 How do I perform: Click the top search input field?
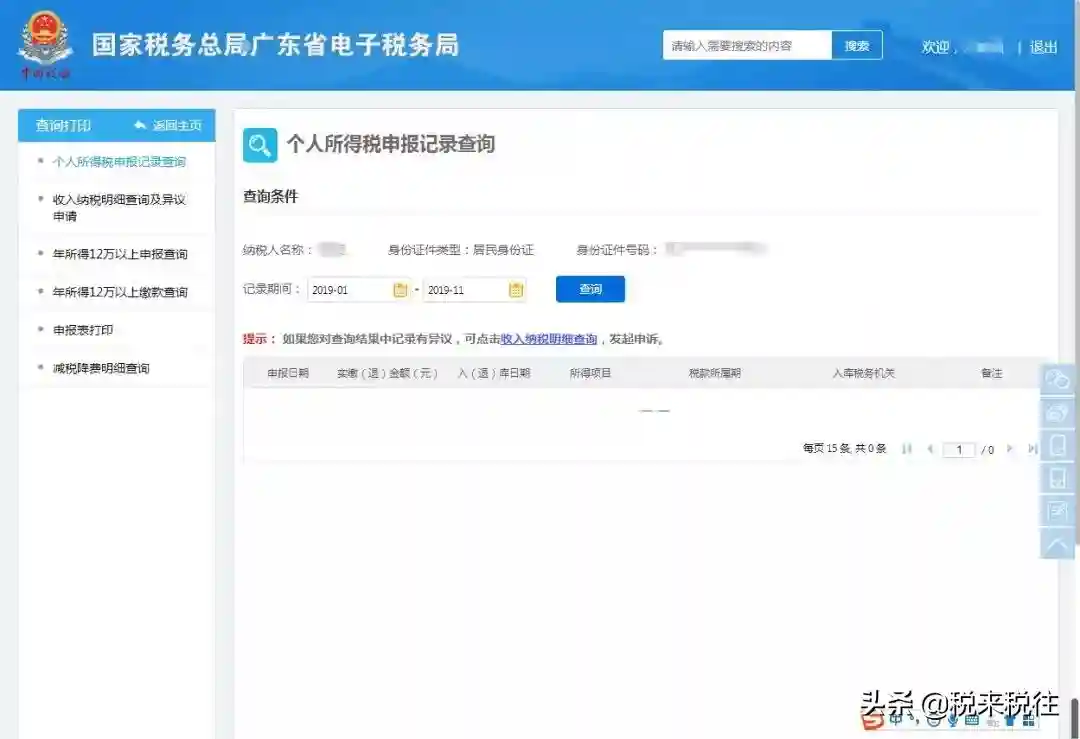click(746, 46)
